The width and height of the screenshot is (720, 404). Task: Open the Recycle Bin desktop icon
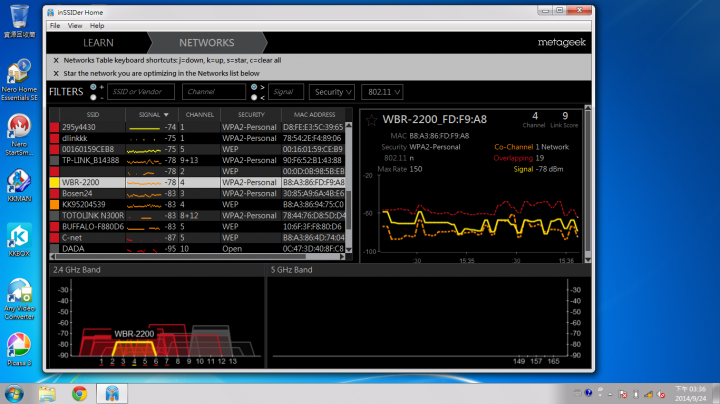coord(19,21)
